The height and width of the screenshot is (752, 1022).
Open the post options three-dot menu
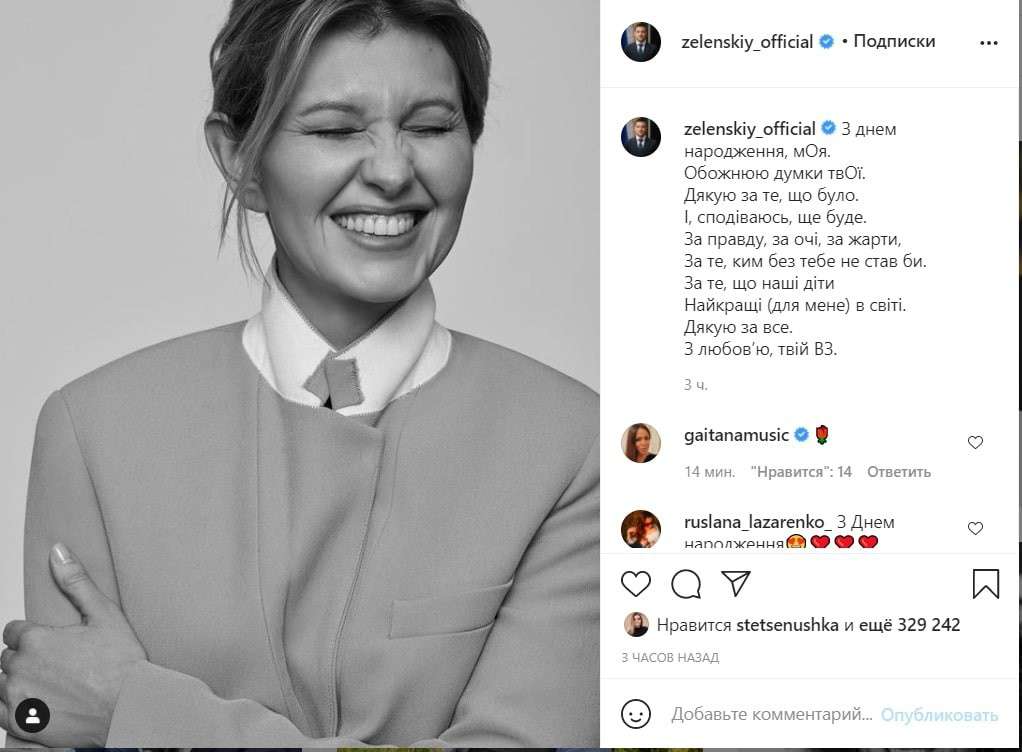(x=989, y=42)
